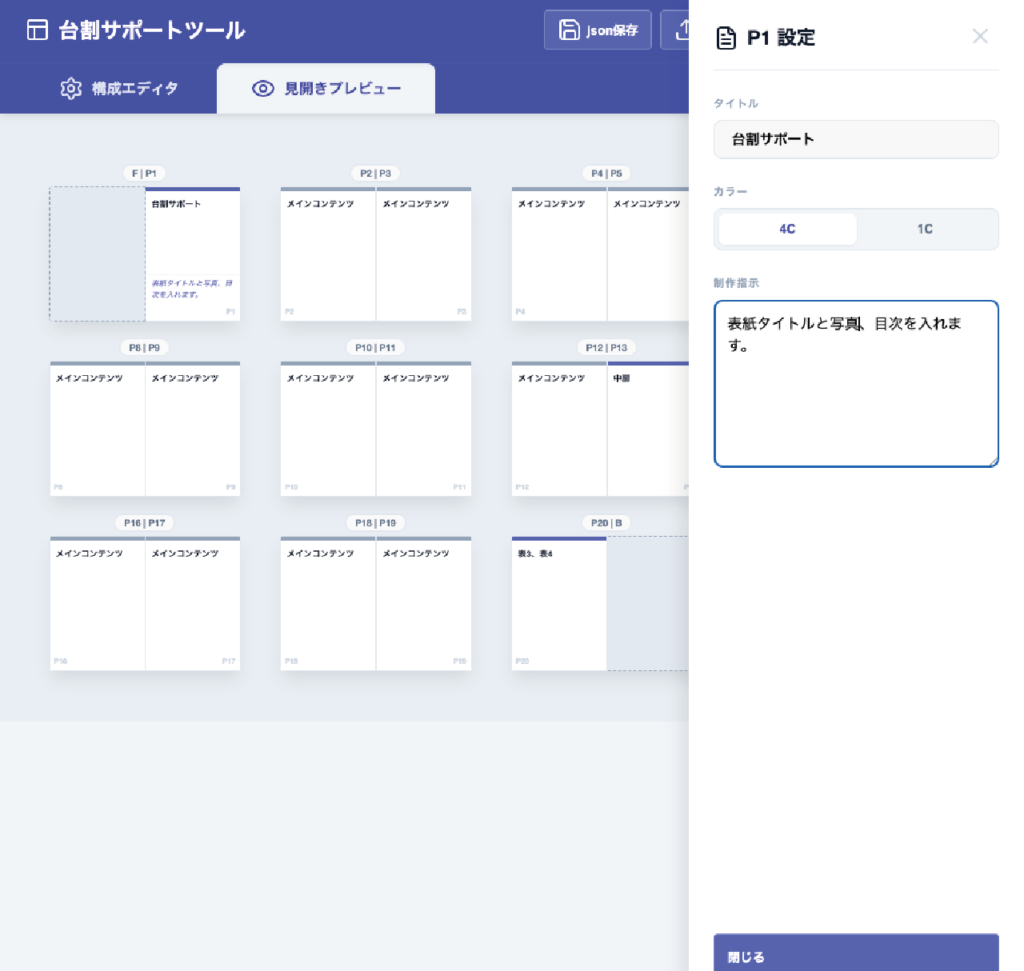Click the 台割サポートツール layout logo icon
This screenshot has width=1024, height=971.
(x=37, y=30)
